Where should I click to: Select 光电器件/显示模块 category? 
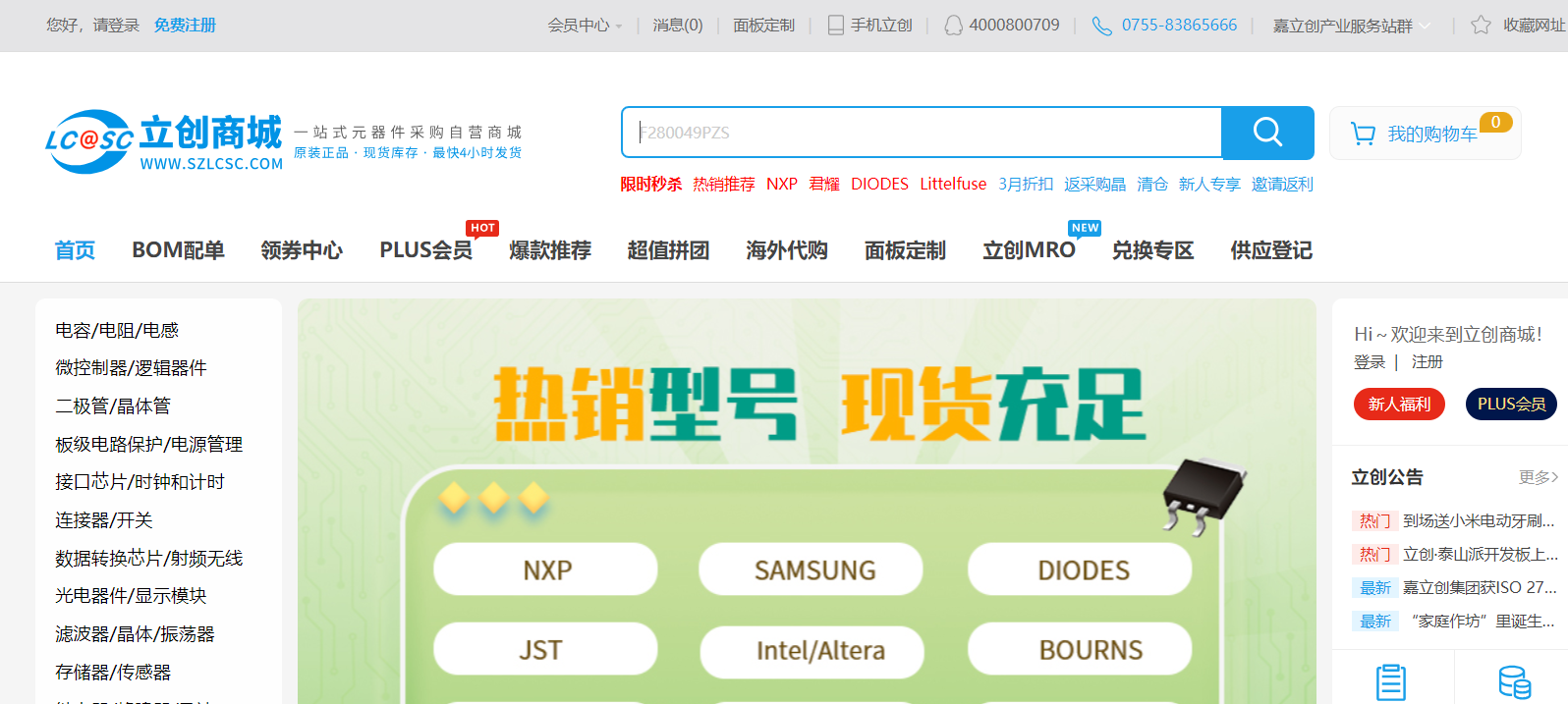(x=131, y=596)
